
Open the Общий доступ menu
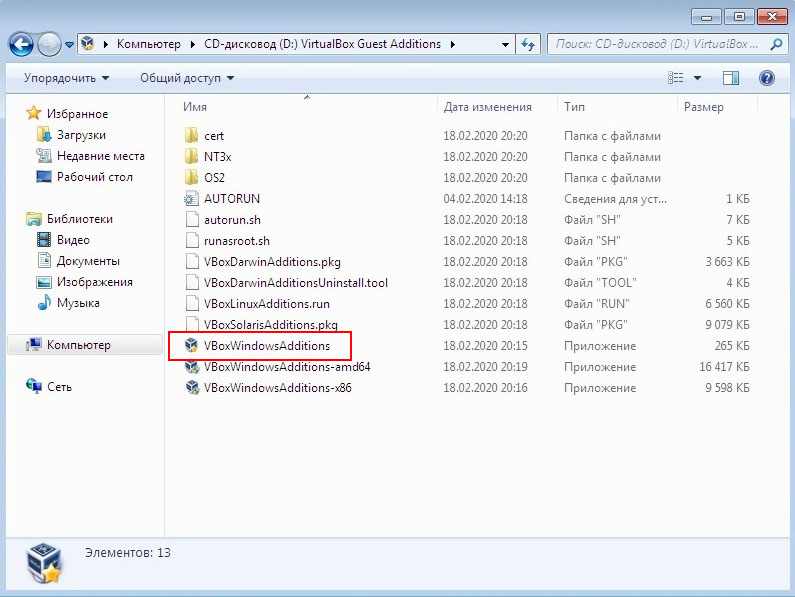187,78
